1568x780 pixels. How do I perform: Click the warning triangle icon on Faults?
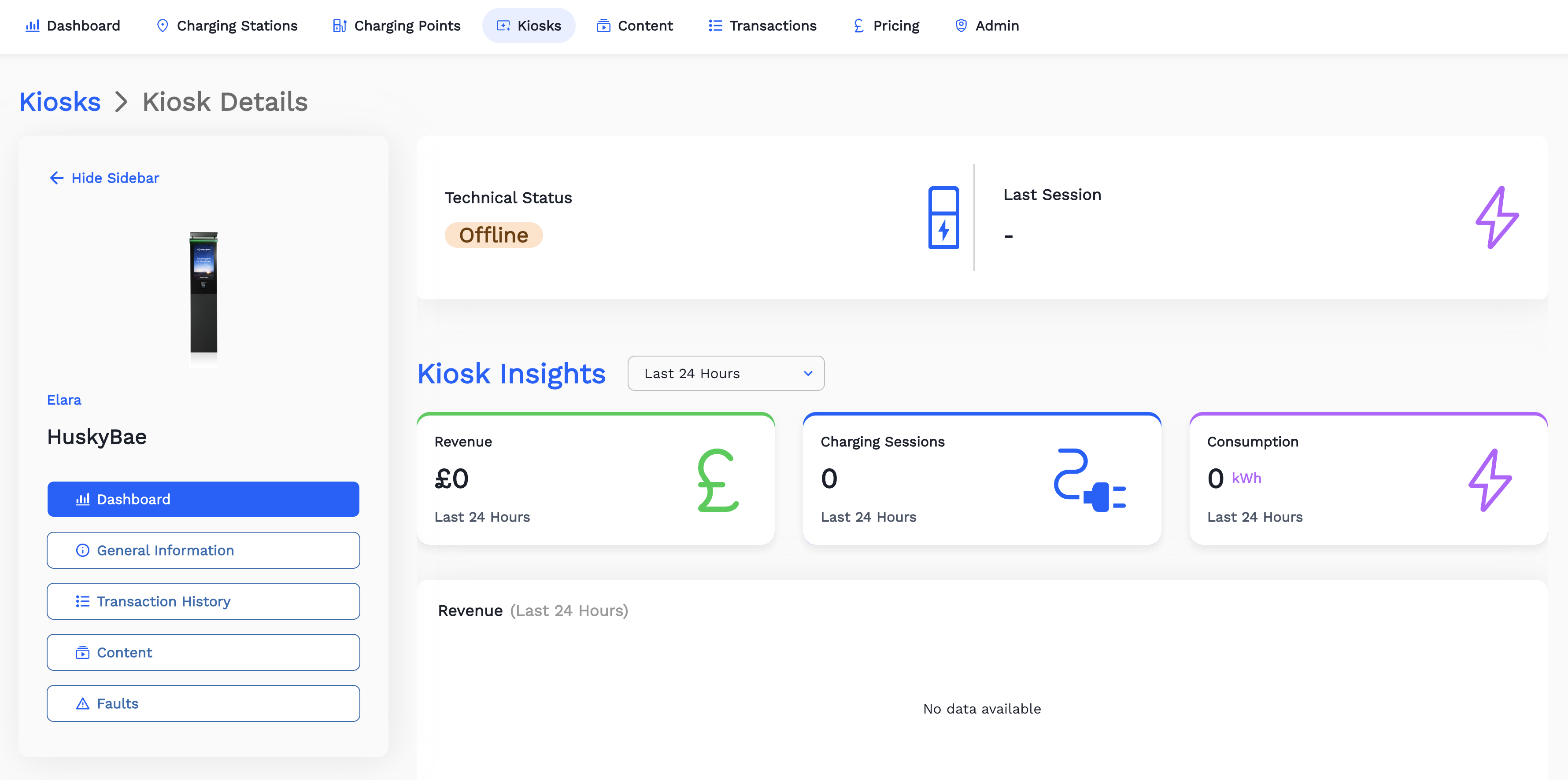point(83,703)
